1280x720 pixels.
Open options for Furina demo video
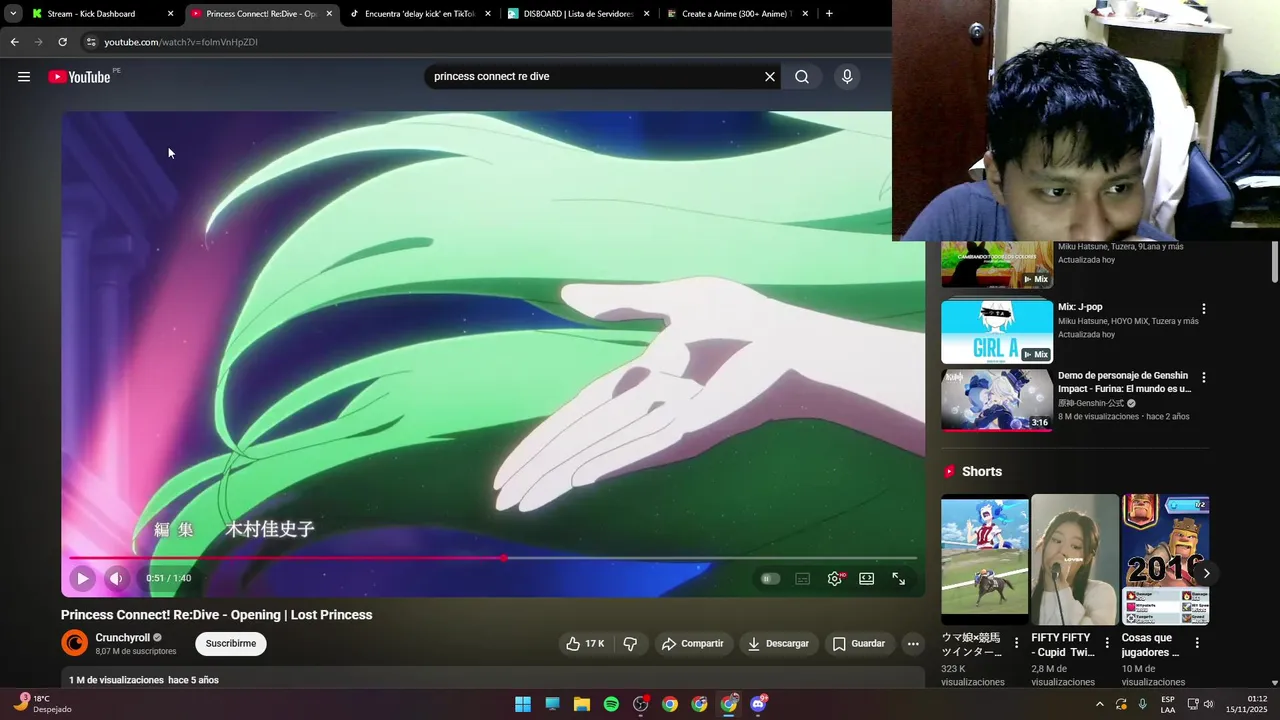coord(1204,378)
